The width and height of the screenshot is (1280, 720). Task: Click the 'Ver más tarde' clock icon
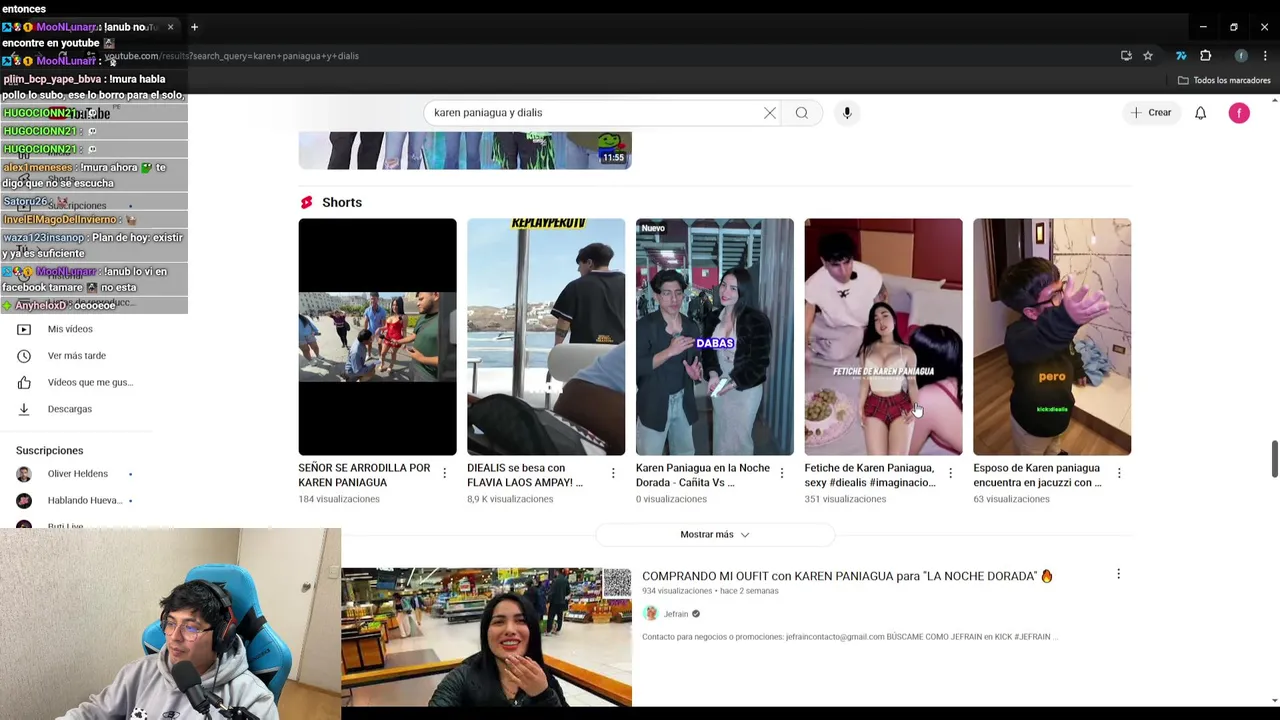tap(24, 356)
